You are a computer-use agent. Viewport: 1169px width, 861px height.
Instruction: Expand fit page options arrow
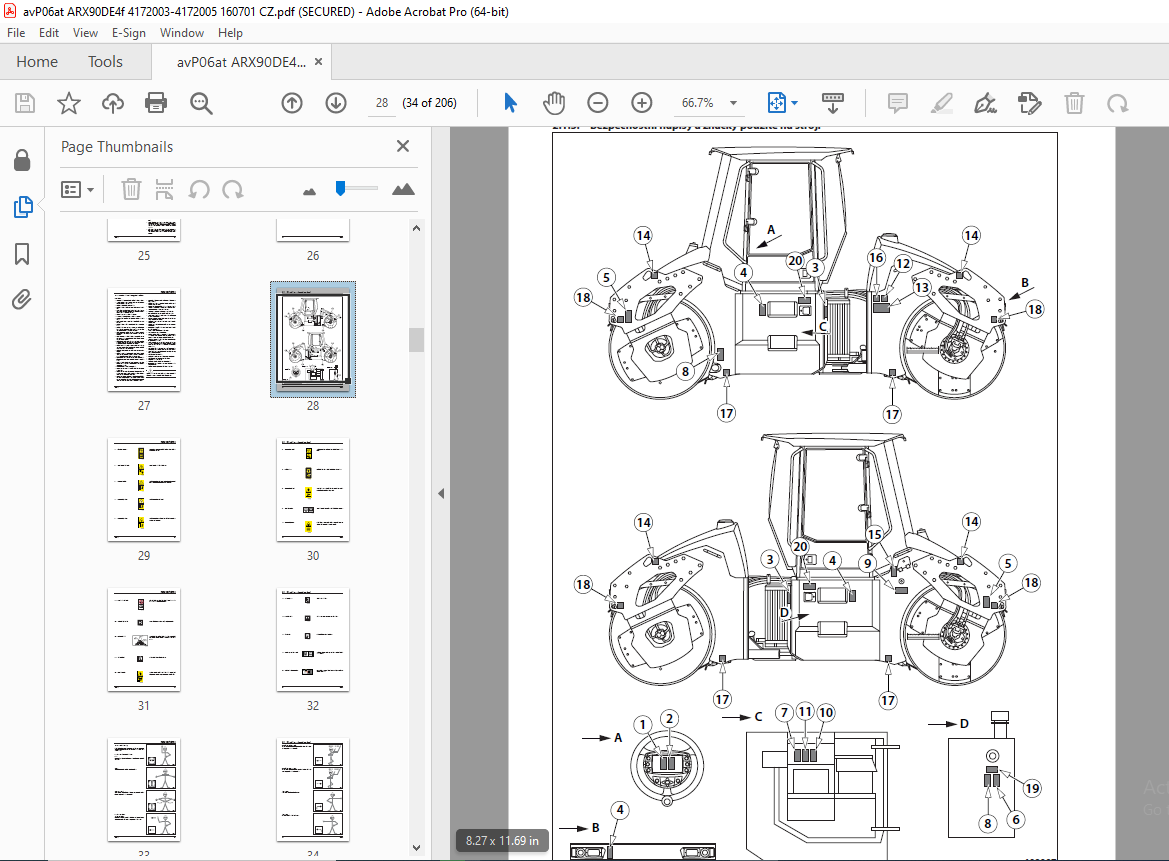(x=794, y=103)
